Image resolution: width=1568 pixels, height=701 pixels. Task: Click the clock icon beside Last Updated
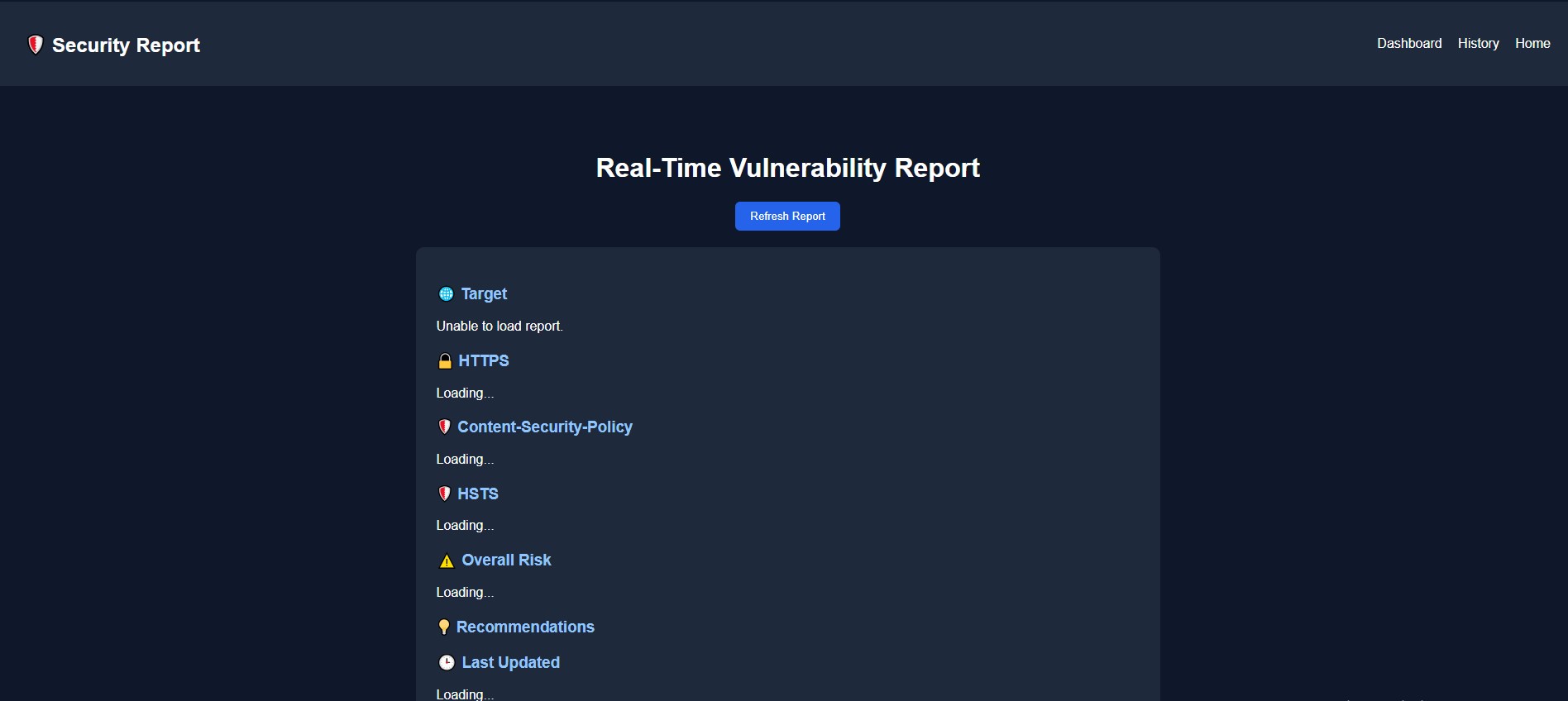coord(447,662)
